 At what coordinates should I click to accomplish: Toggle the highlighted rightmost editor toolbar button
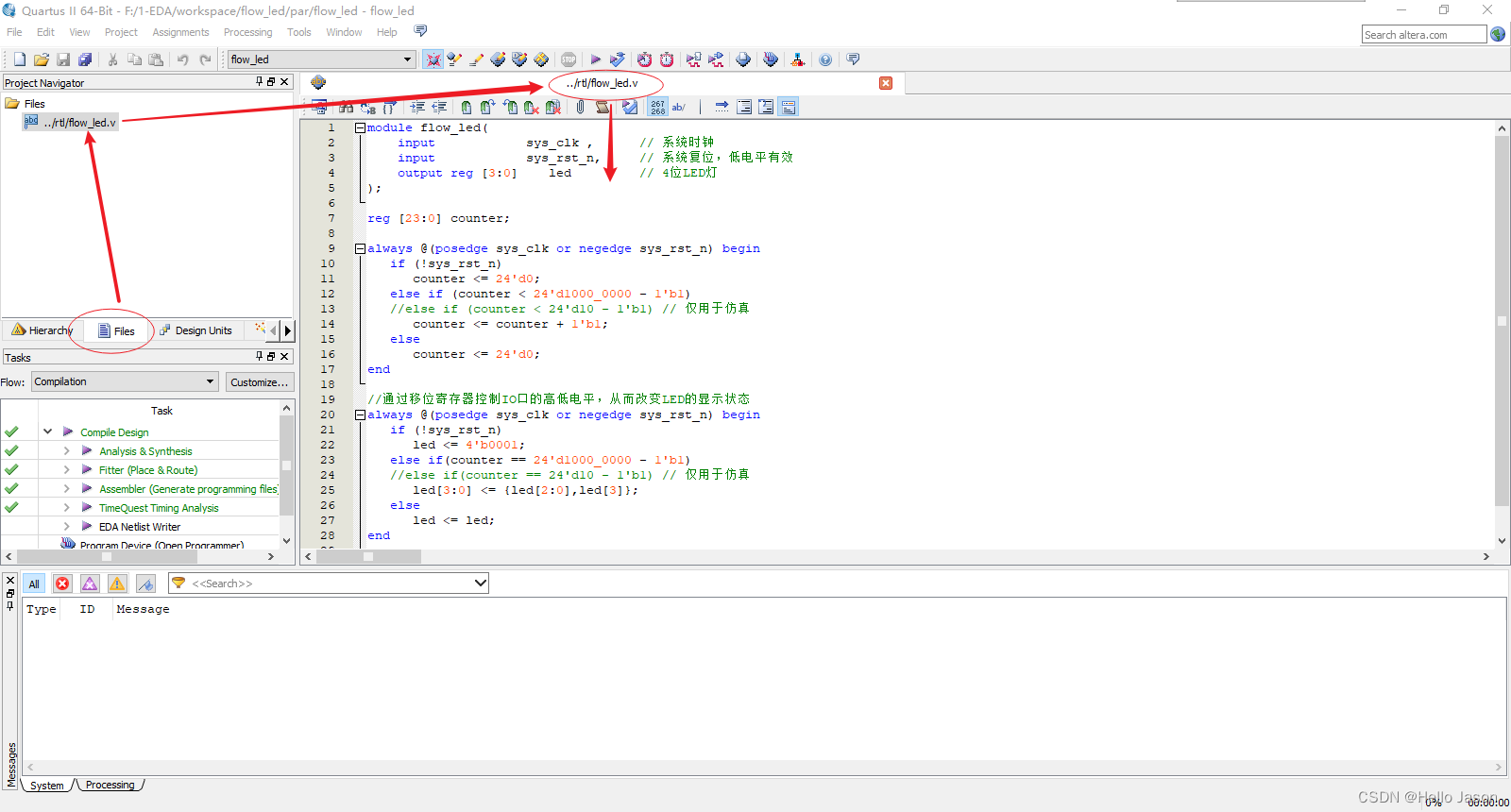click(x=789, y=108)
